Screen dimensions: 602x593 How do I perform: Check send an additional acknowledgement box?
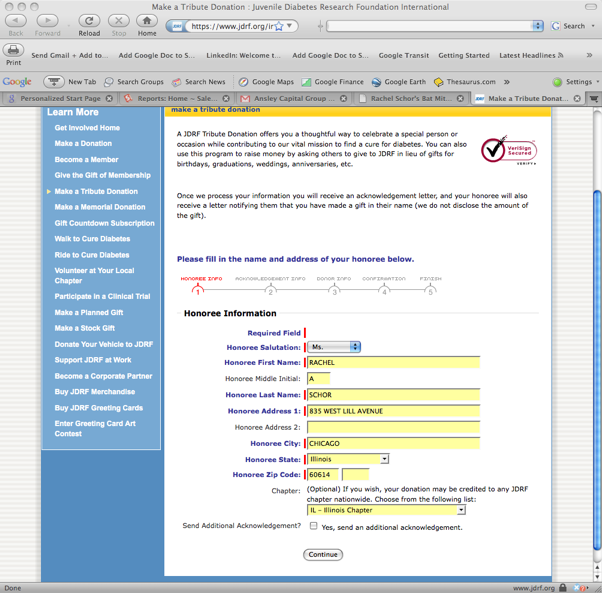pyautogui.click(x=314, y=526)
